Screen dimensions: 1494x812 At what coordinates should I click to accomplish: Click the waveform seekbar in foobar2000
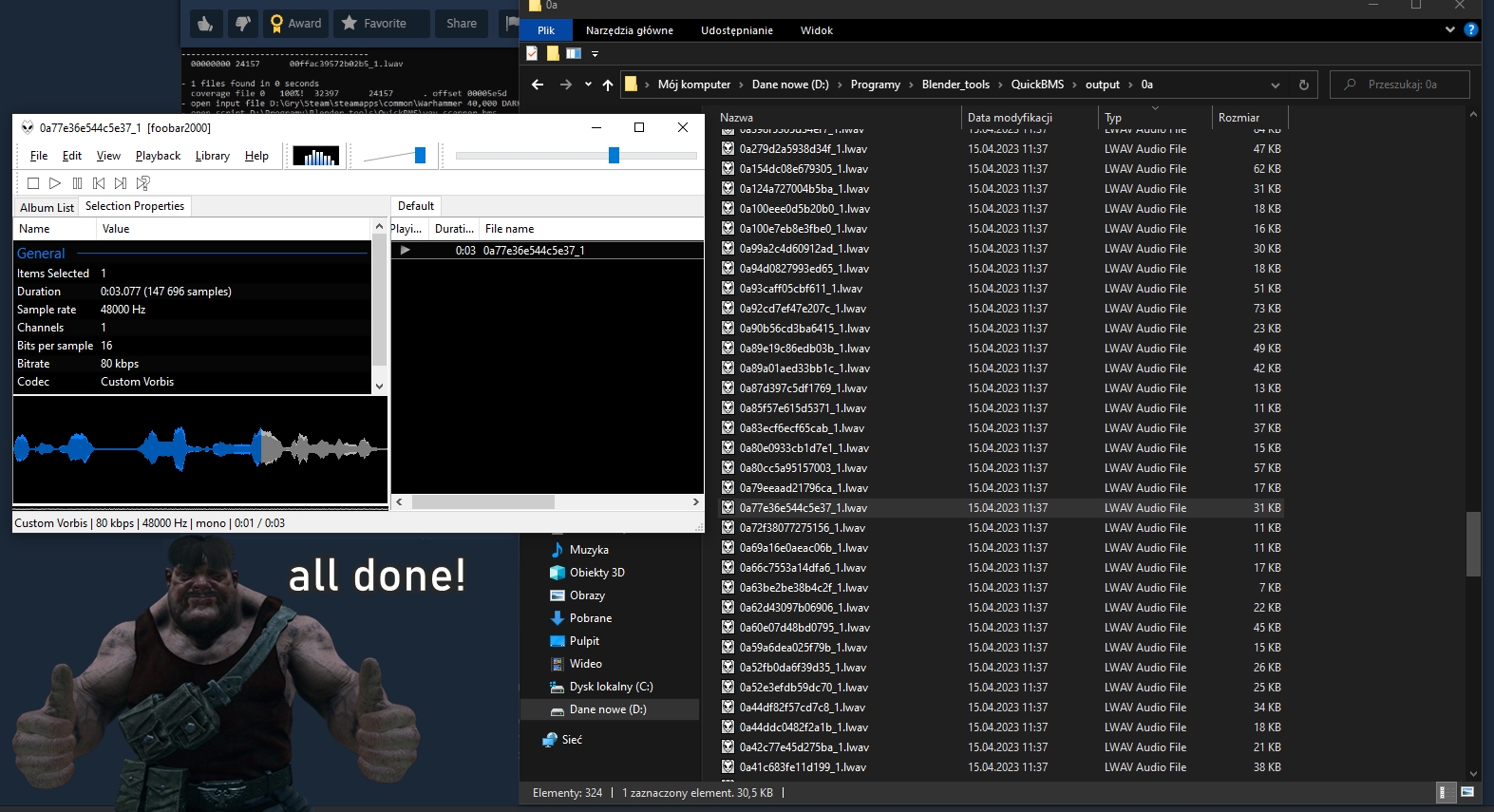coord(200,447)
